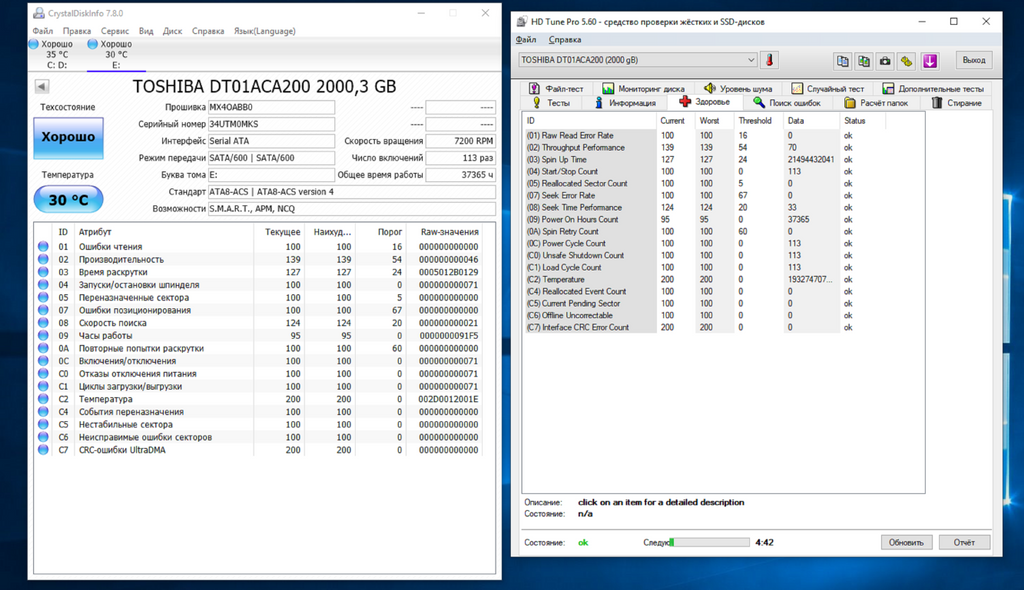The height and width of the screenshot is (590, 1024).
Task: Click the HD Tune options wrench icon
Action: [x=906, y=61]
